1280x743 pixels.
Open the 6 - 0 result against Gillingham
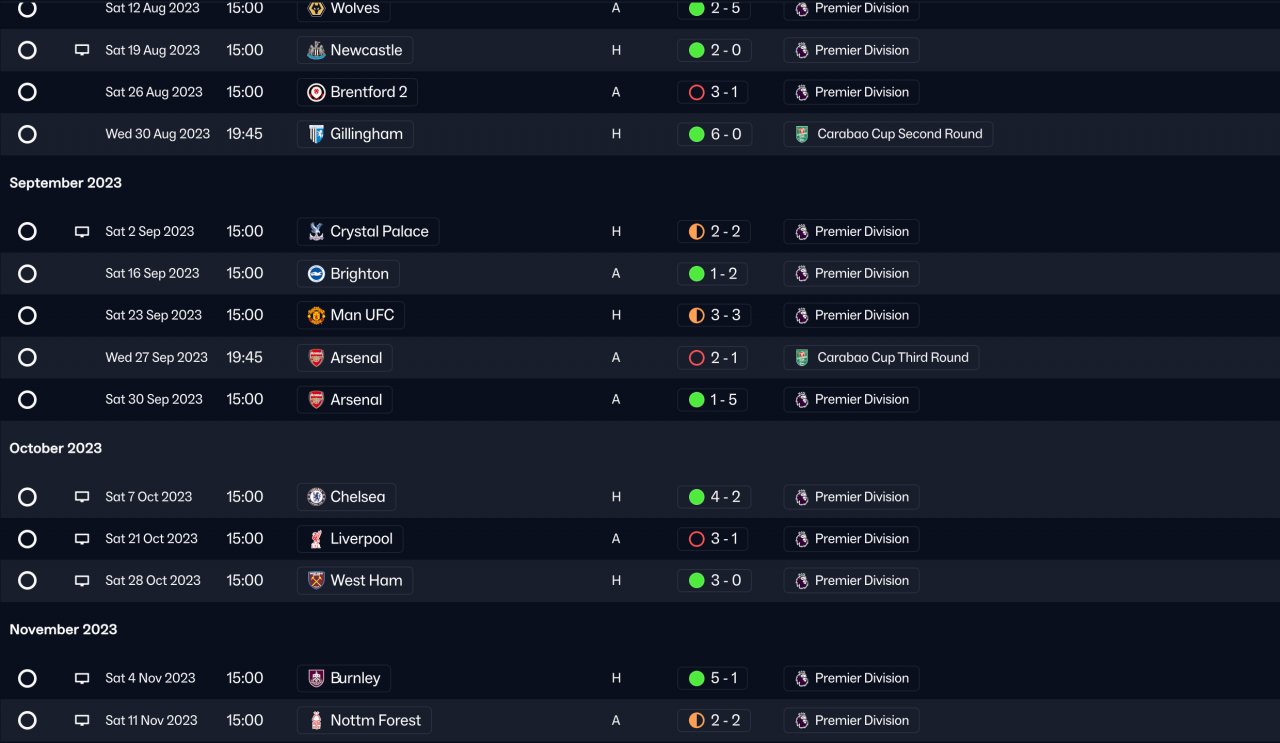[713, 134]
